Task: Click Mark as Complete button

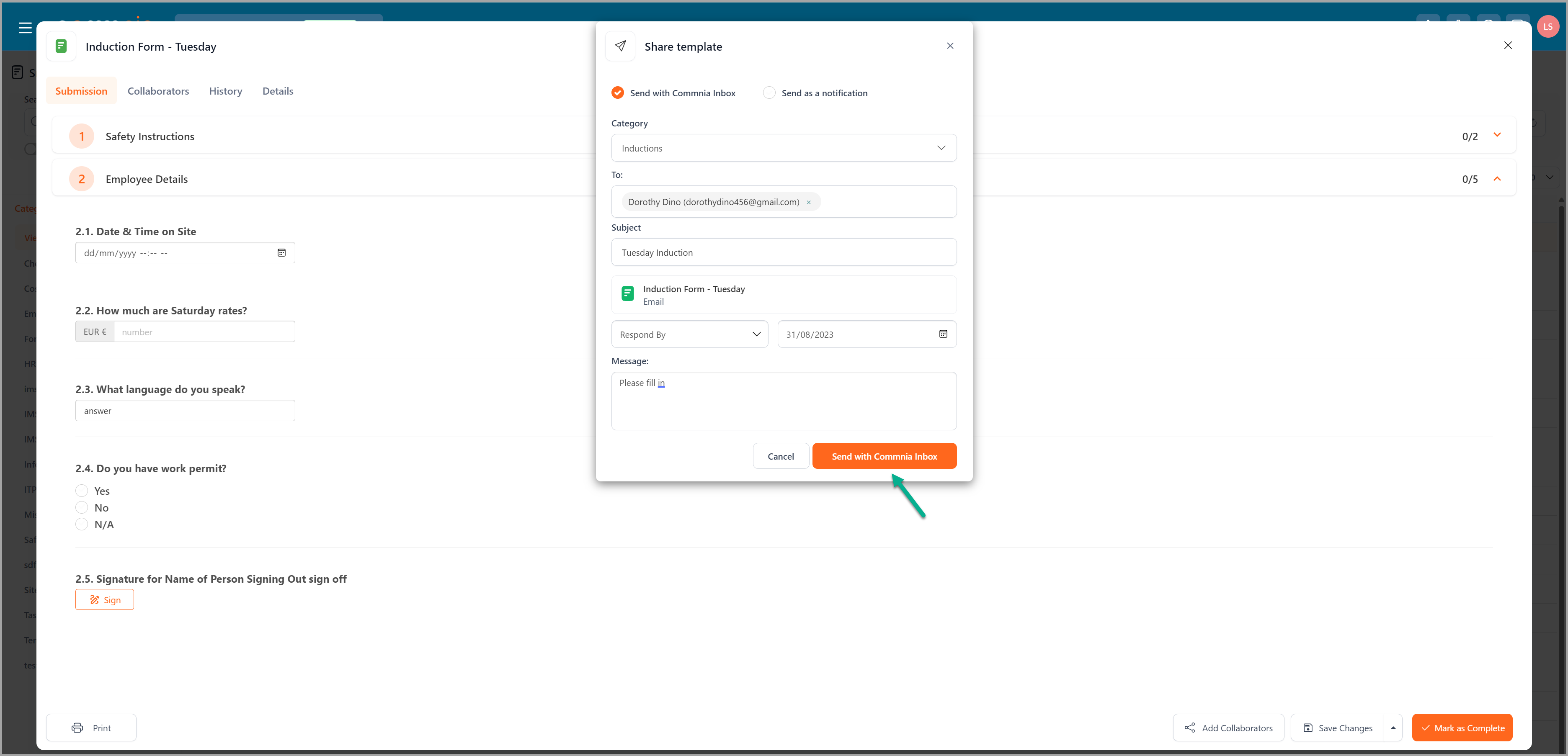Action: [1462, 728]
